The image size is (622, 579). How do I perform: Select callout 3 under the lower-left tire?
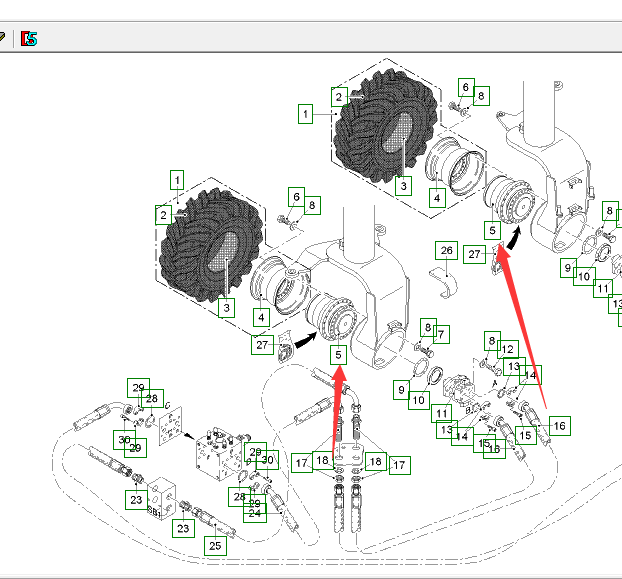coord(227,308)
